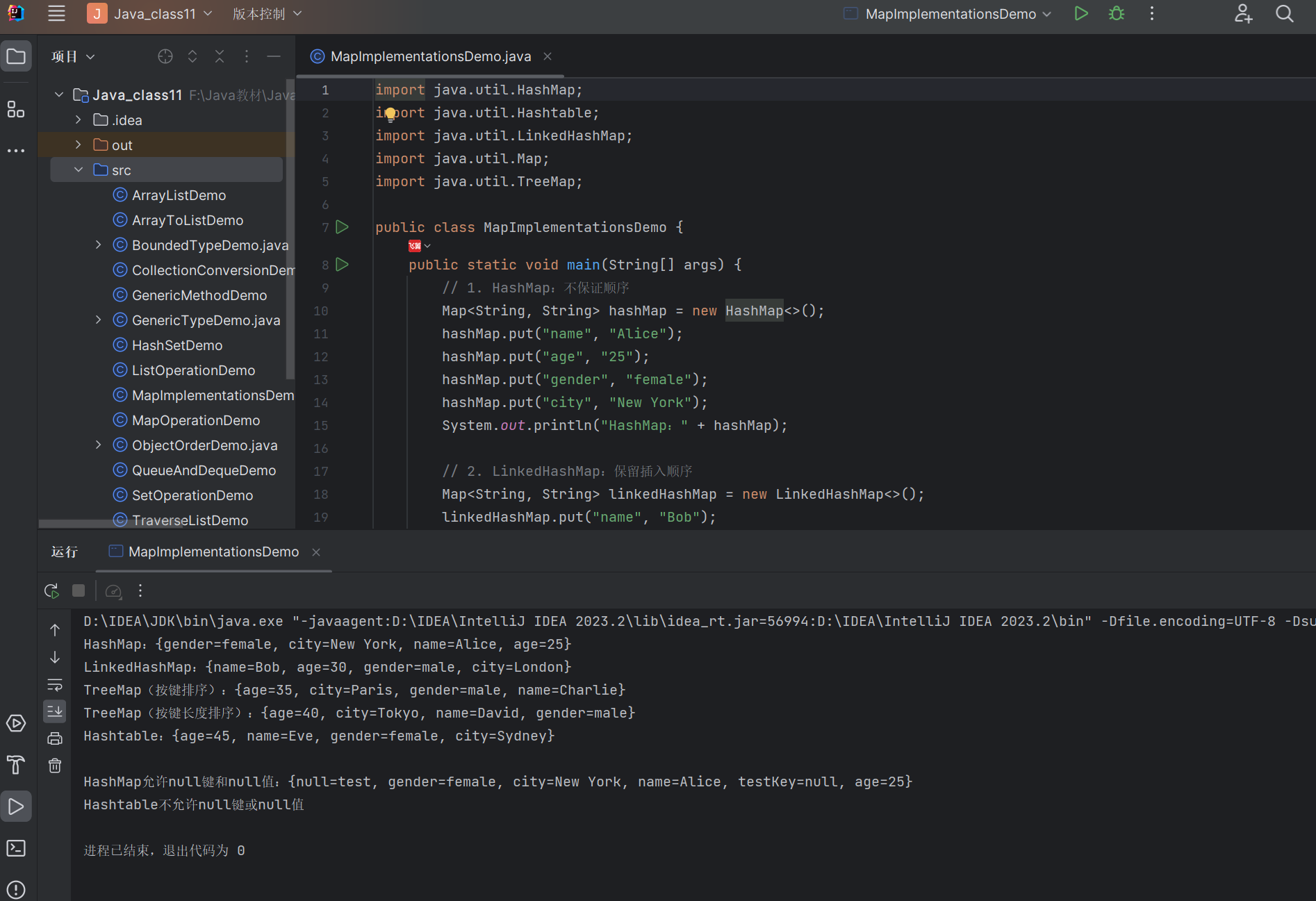Select MapOperationDemo in the tree
The image size is (1316, 901).
[x=196, y=420]
